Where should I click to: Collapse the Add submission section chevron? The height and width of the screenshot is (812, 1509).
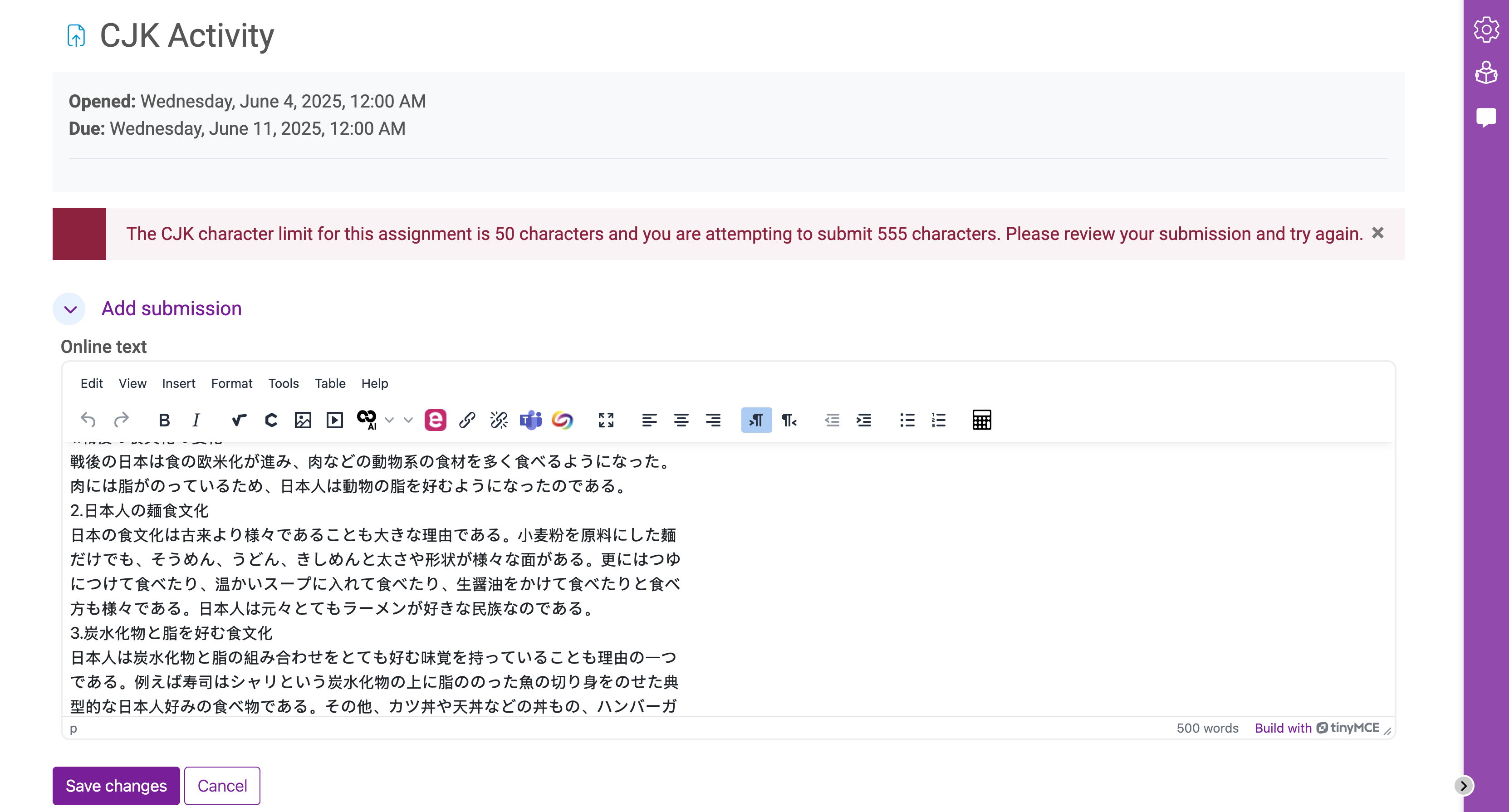(70, 309)
